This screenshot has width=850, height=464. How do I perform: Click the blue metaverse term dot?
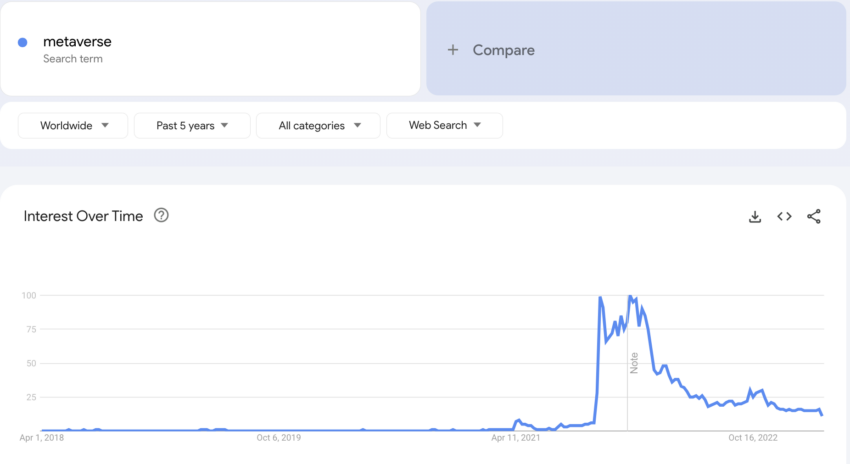click(22, 43)
